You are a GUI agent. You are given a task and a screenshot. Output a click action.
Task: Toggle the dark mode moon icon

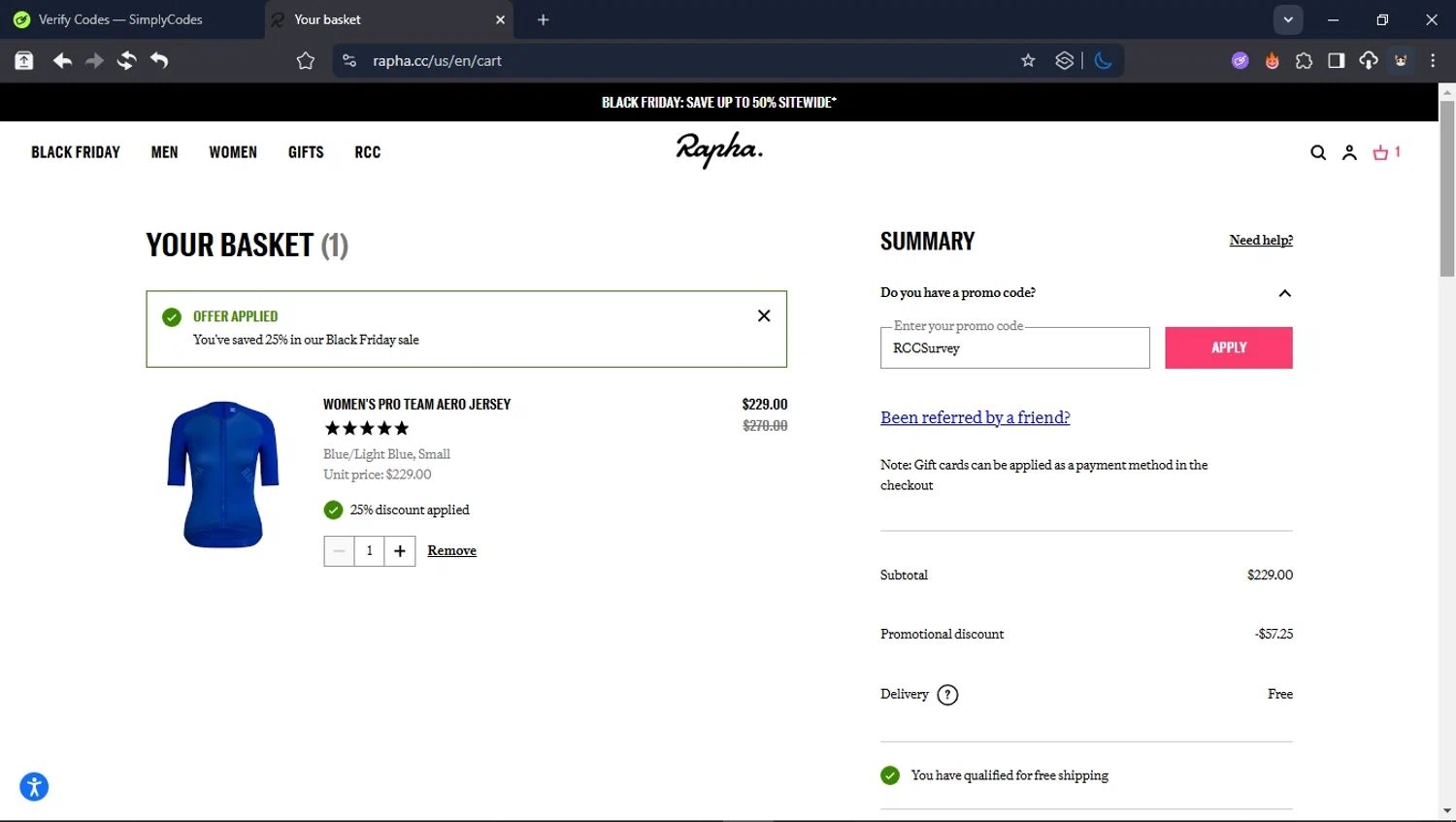coord(1103,60)
